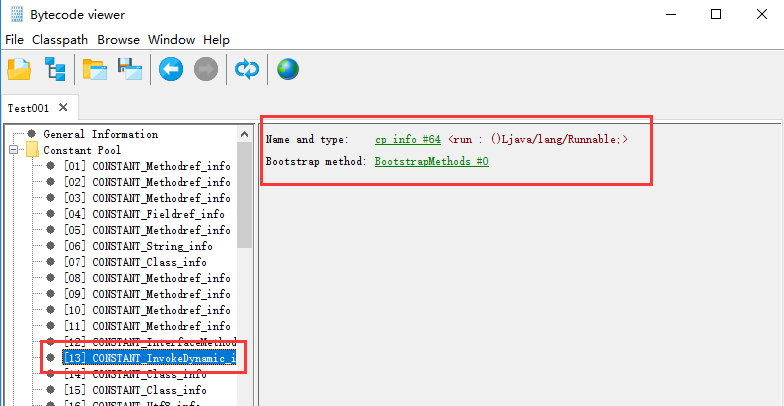Screen dimensions: 784x406
Task: Click the Save workspace floppy icon
Action: click(x=130, y=69)
